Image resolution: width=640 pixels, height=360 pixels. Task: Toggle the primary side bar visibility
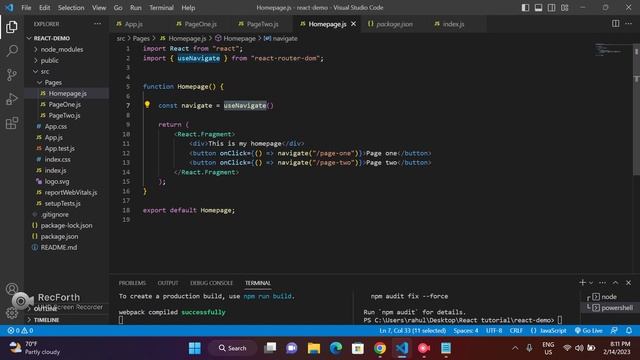(x=525, y=8)
